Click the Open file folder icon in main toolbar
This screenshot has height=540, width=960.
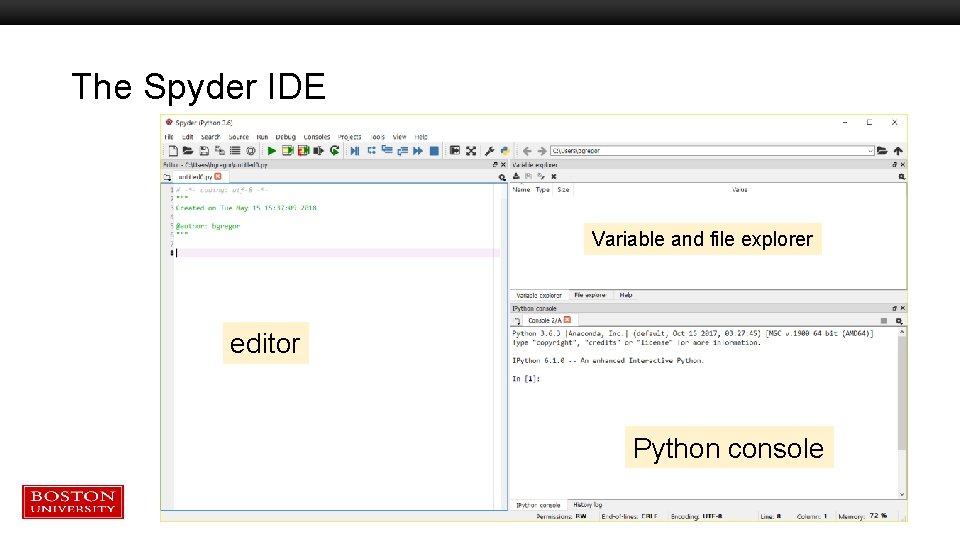[188, 151]
